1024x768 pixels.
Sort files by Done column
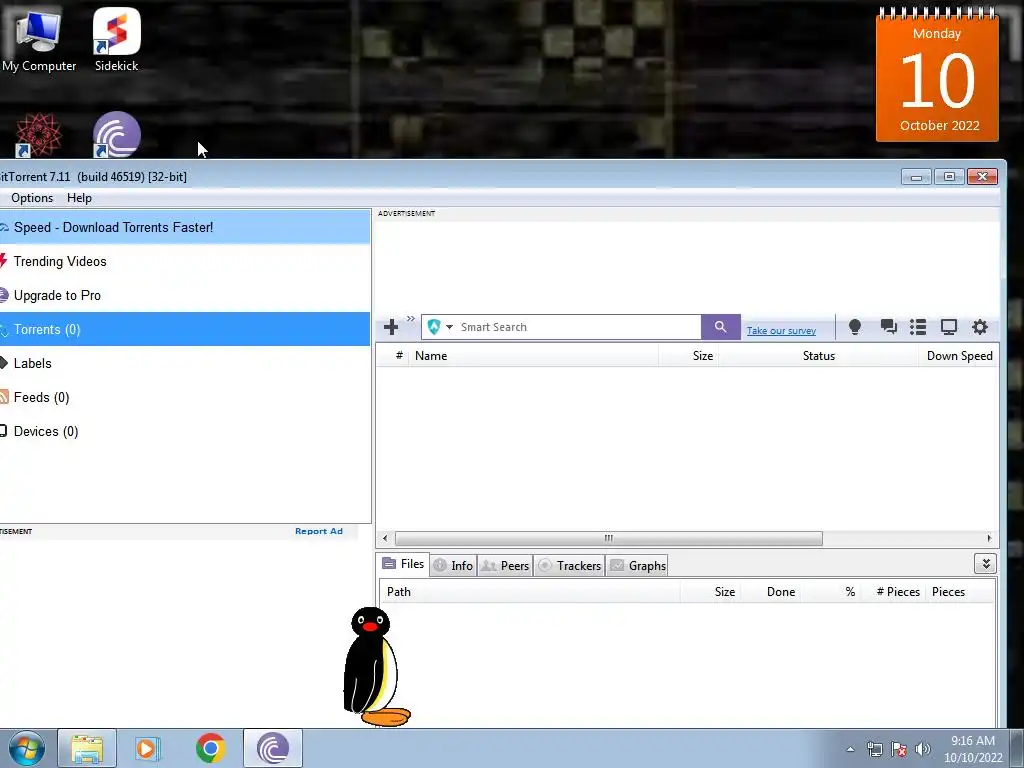click(x=771, y=592)
